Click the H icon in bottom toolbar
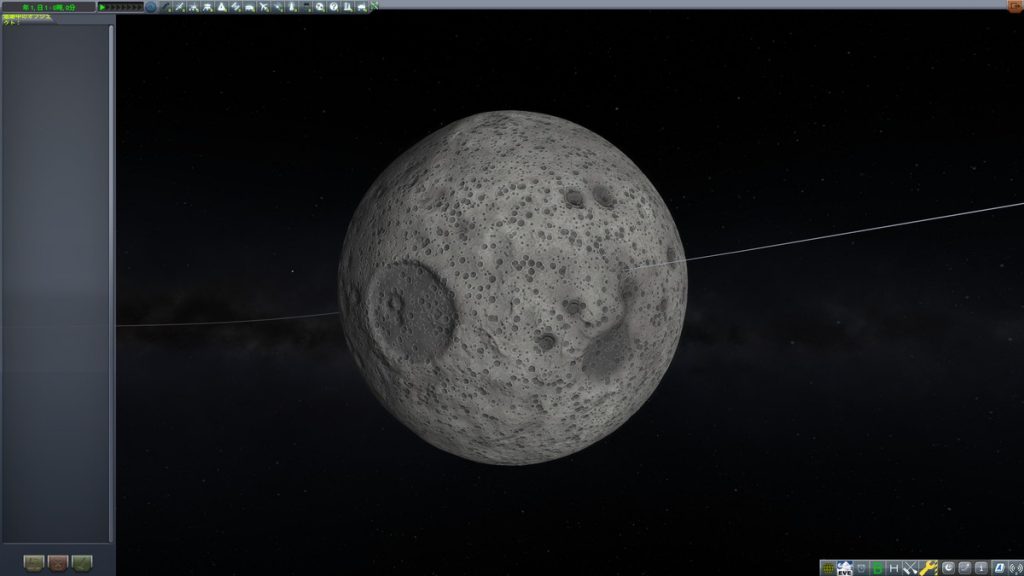Viewport: 1024px width, 576px height. pos(893,568)
